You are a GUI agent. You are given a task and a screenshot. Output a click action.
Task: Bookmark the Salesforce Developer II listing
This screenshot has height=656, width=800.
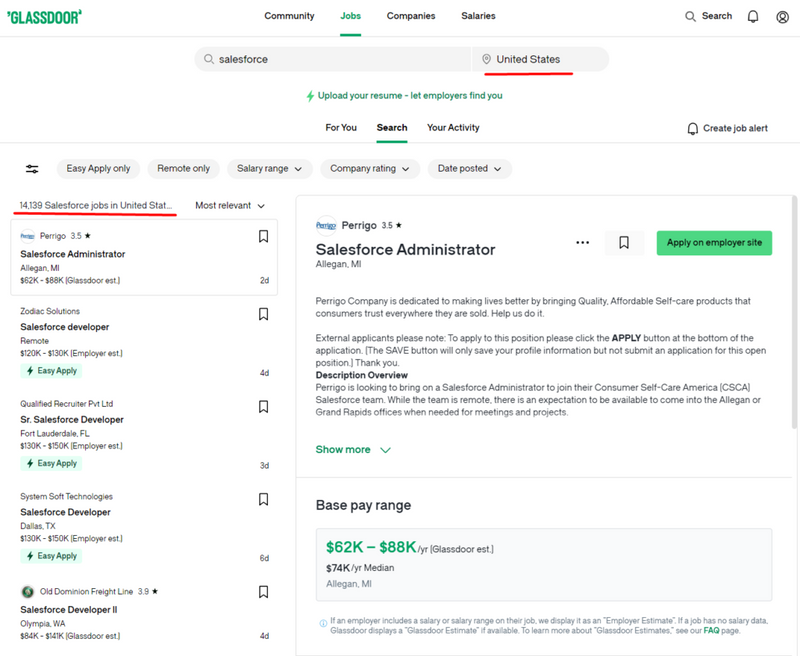(x=263, y=592)
